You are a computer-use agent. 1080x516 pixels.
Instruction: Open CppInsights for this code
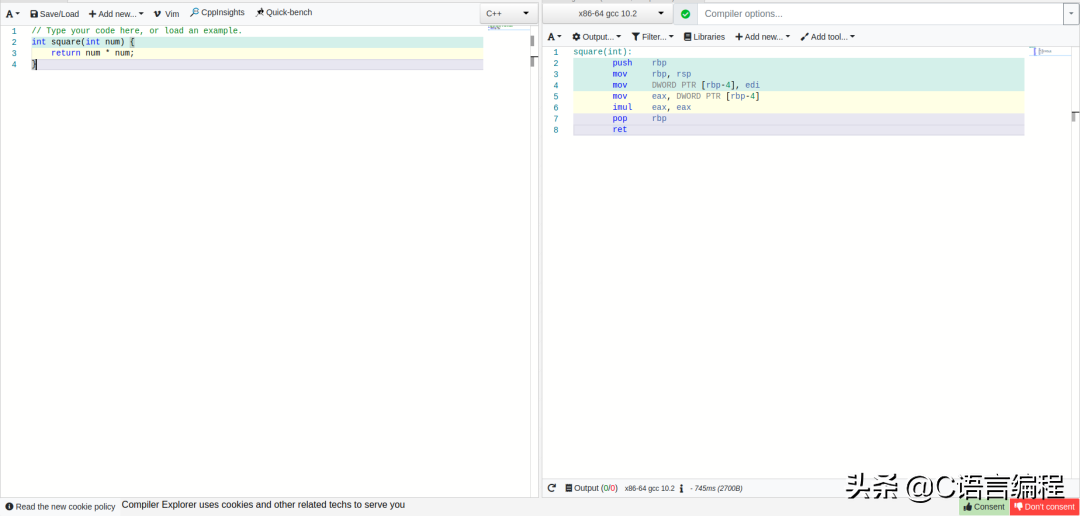(x=217, y=12)
